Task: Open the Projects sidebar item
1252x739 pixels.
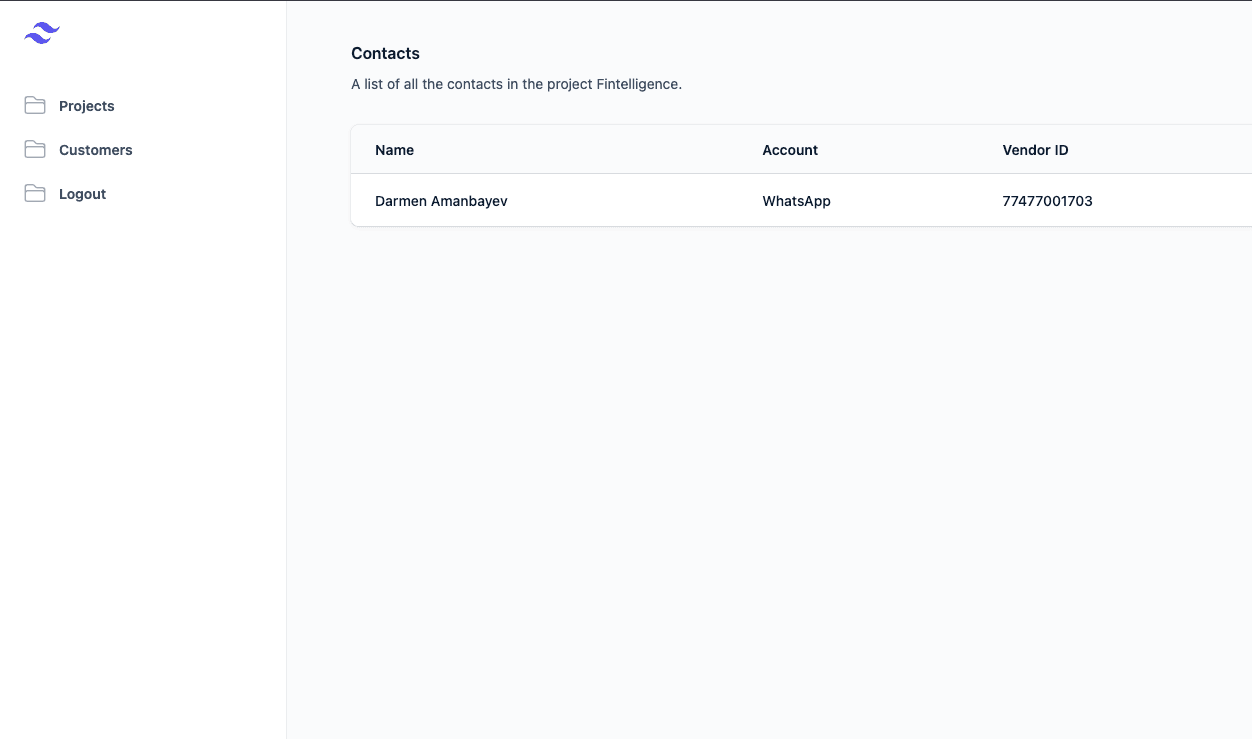Action: tap(87, 106)
